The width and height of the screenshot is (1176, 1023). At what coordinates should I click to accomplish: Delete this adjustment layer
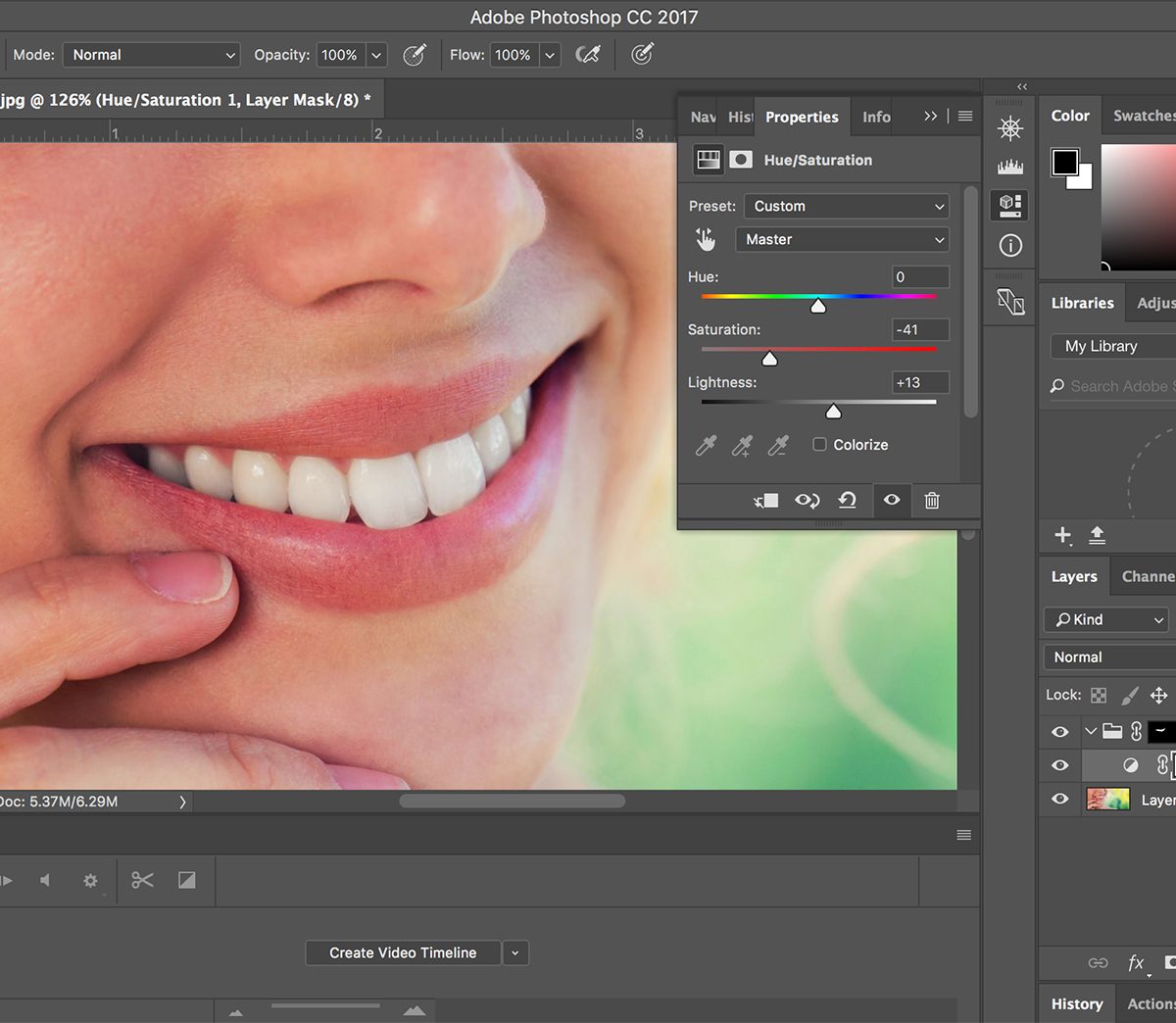[x=932, y=501]
